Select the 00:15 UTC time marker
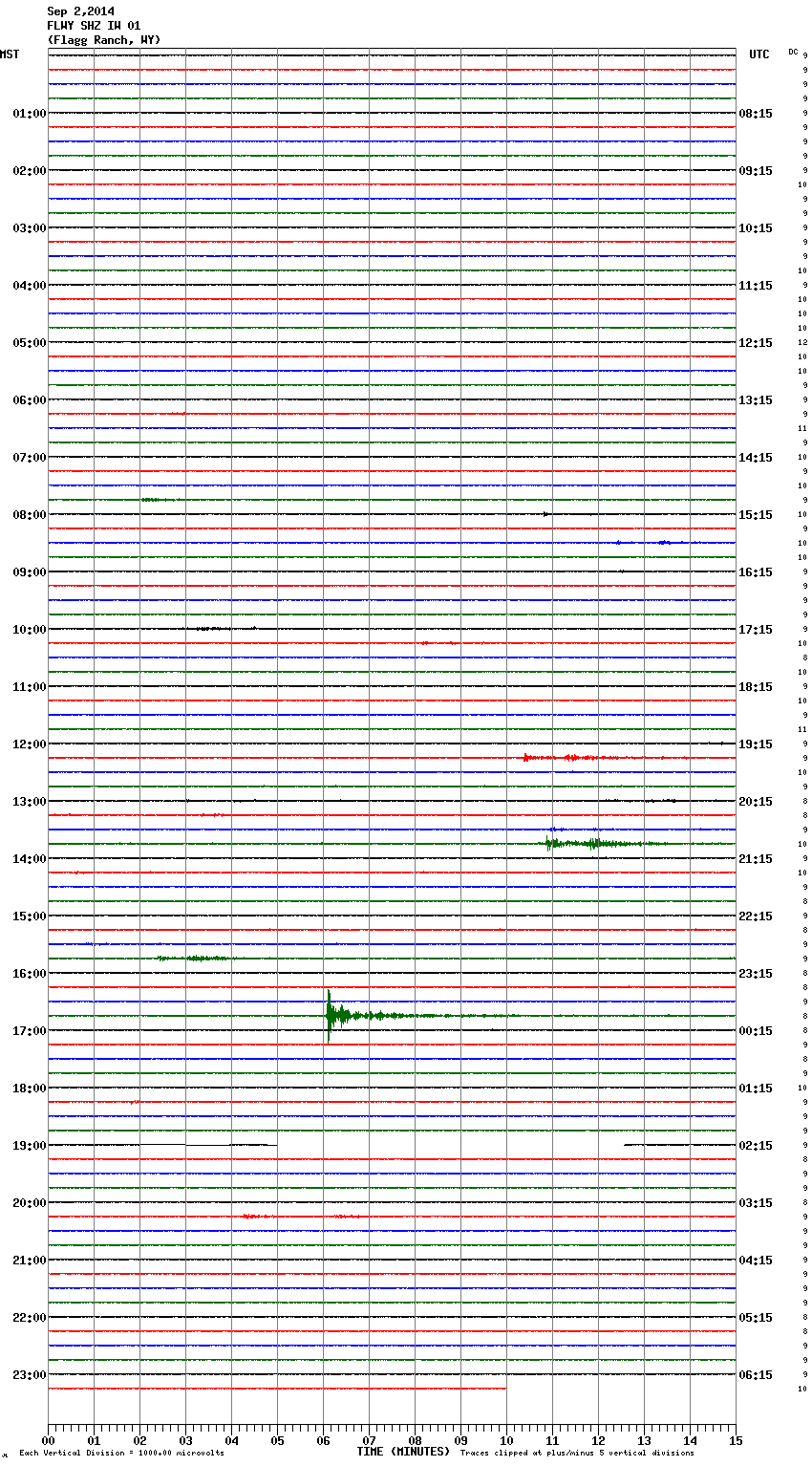The height and width of the screenshot is (1466, 812). point(756,1030)
